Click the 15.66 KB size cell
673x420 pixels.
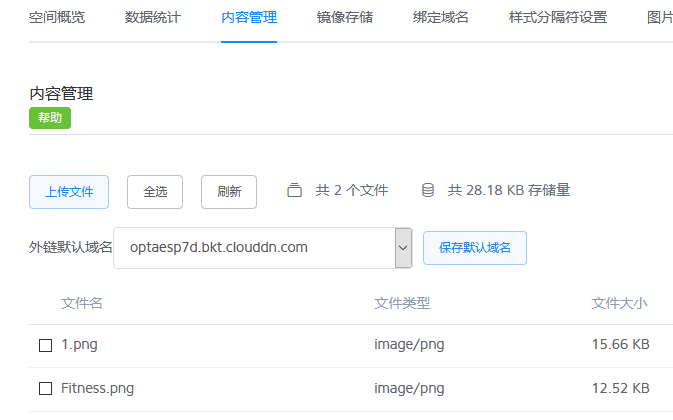(x=621, y=344)
